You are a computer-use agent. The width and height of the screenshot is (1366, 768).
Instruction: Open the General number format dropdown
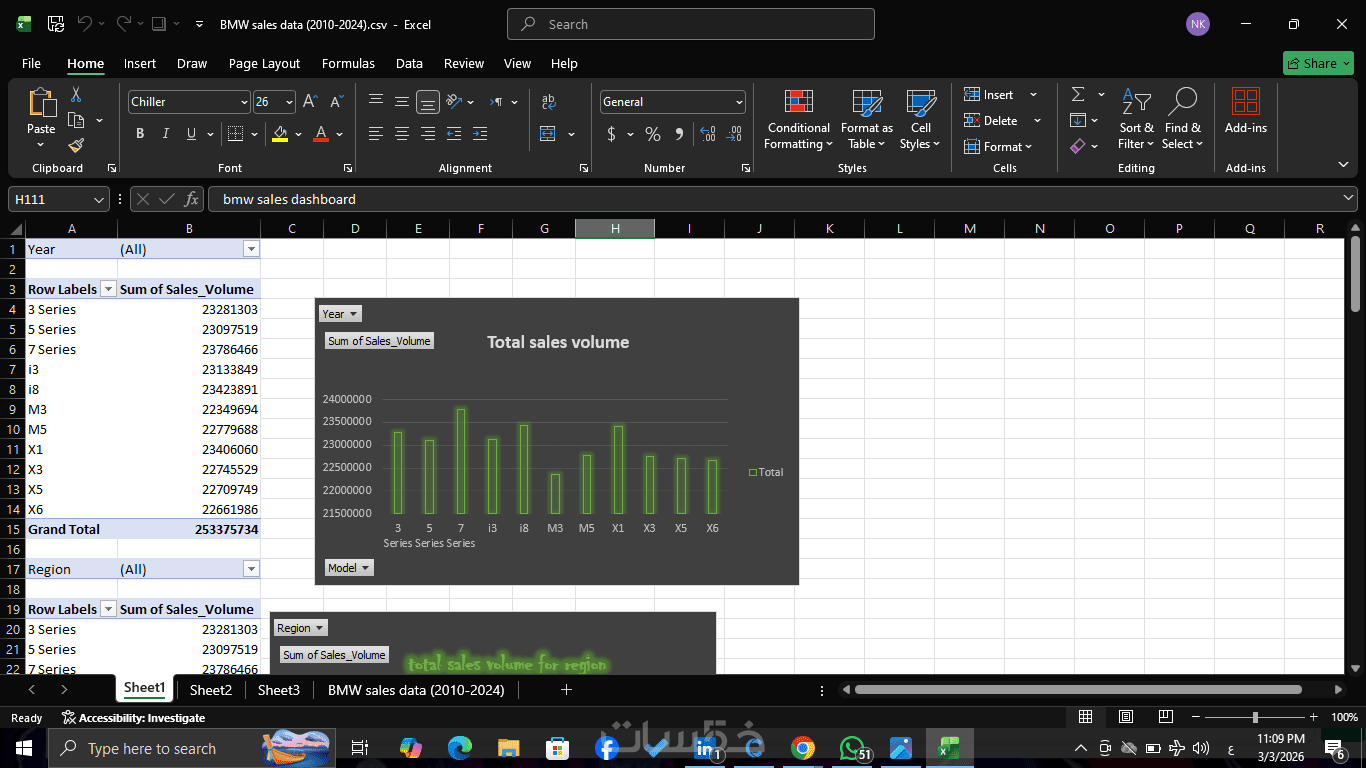click(739, 102)
